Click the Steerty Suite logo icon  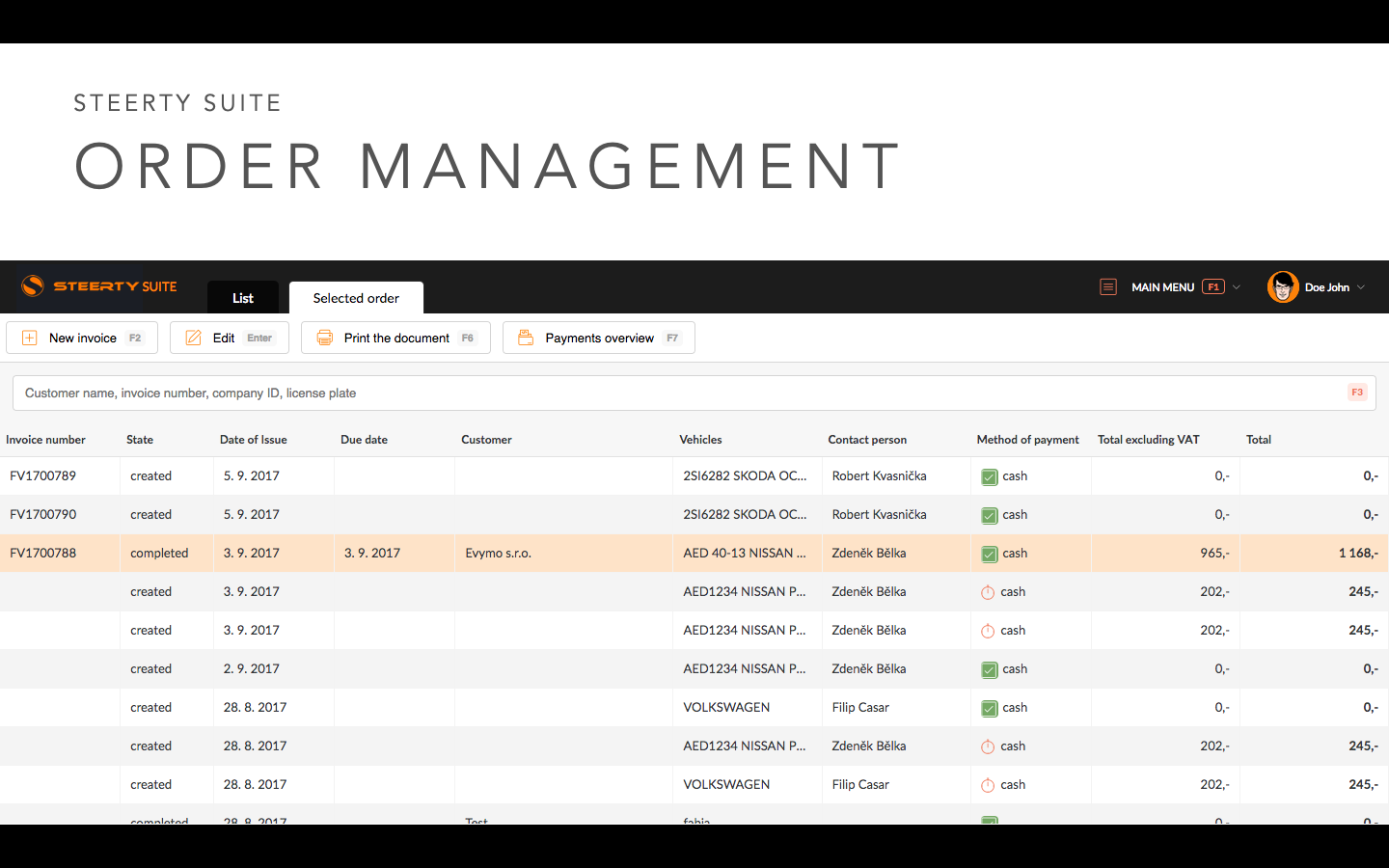[x=33, y=285]
